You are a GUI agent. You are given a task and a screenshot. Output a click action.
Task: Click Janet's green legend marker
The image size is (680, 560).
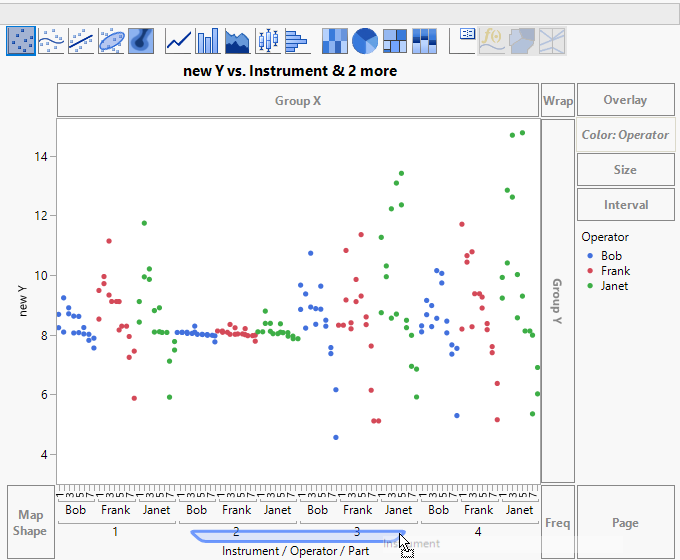pyautogui.click(x=590, y=286)
